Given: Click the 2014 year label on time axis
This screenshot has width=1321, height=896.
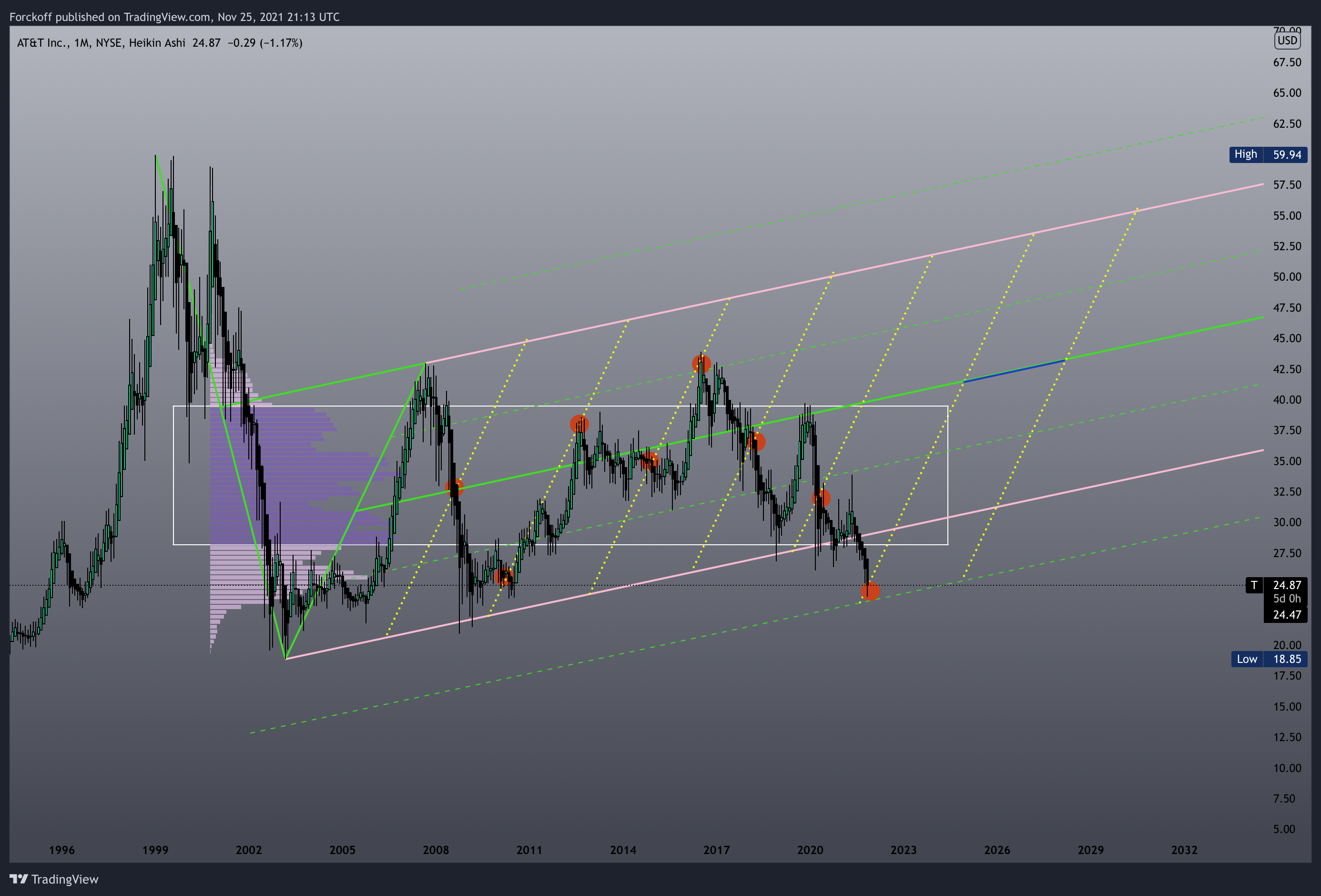Looking at the screenshot, I should click(x=623, y=850).
